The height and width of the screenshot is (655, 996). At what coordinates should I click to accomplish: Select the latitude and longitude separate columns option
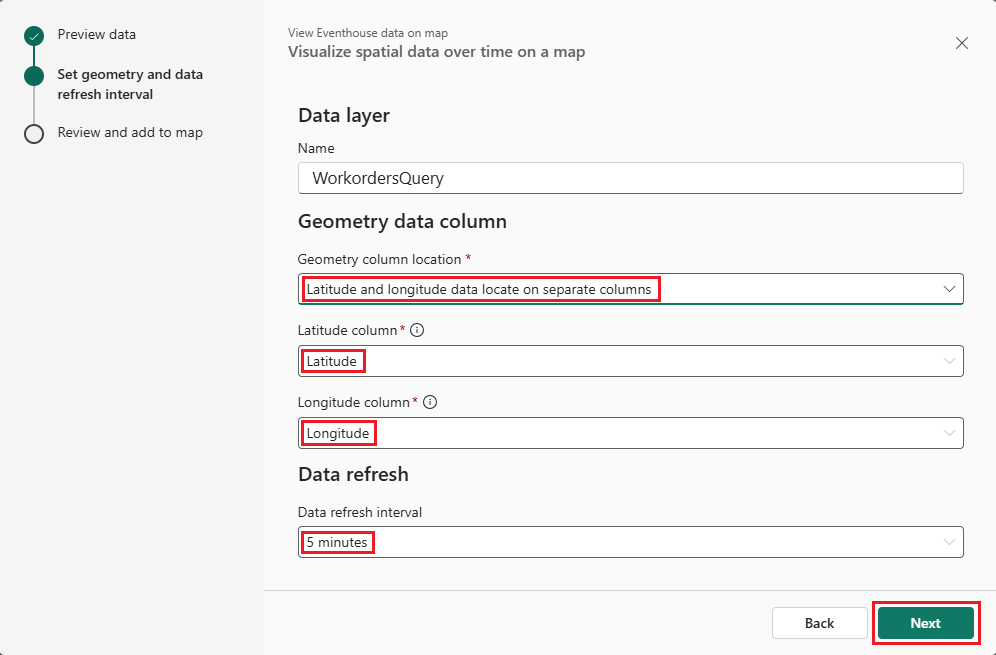482,288
